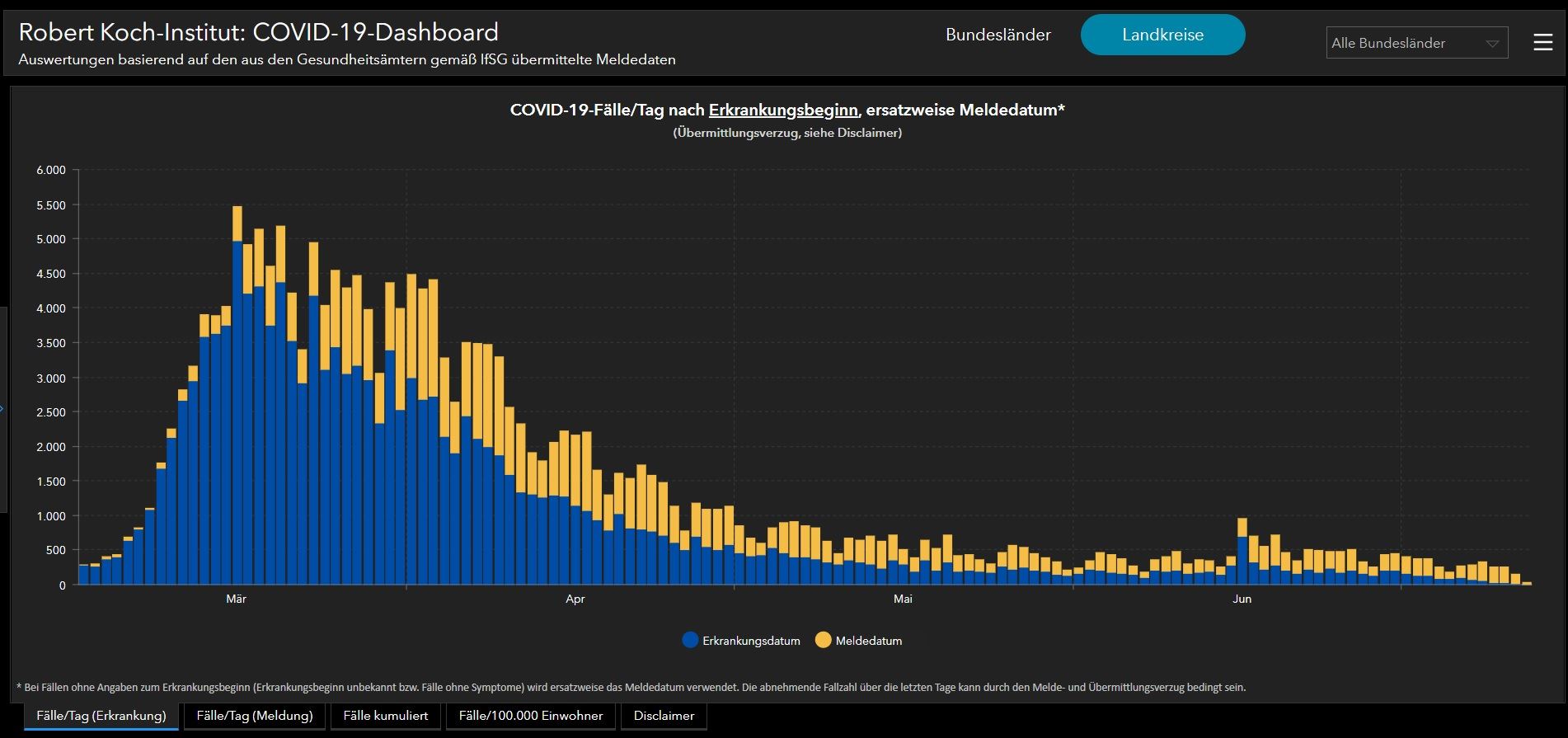Click the yellow Meldedatum legend circle
The image size is (1568, 738).
tap(823, 640)
